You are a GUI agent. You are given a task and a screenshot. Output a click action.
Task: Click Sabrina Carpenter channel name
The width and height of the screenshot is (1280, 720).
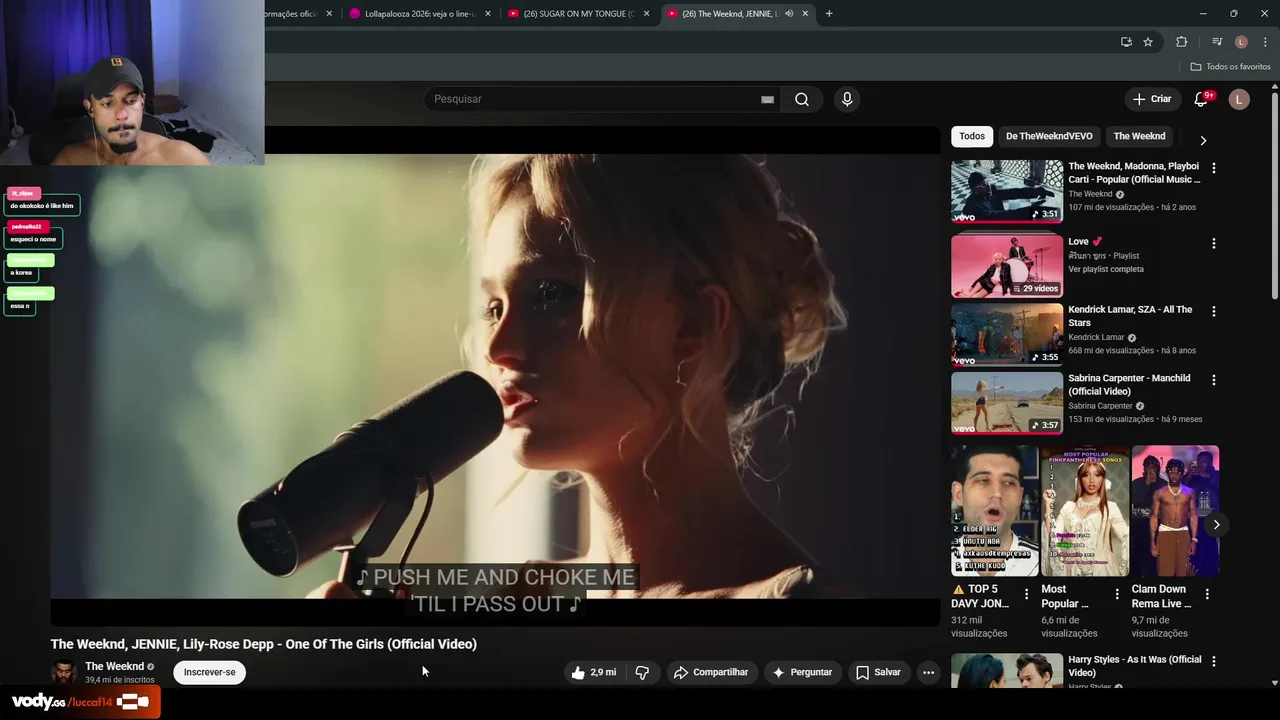pyautogui.click(x=1100, y=406)
